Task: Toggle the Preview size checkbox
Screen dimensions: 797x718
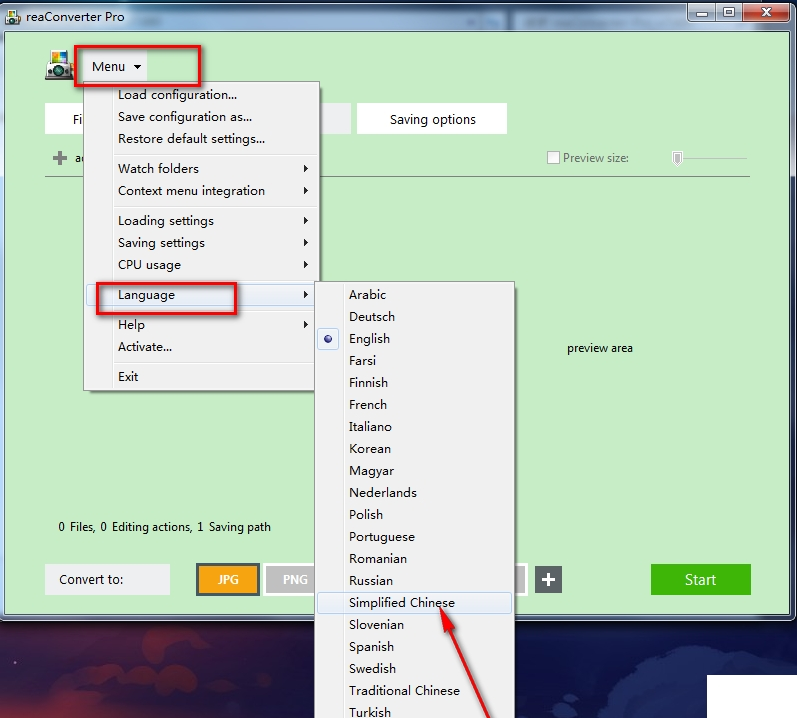Action: 553,158
